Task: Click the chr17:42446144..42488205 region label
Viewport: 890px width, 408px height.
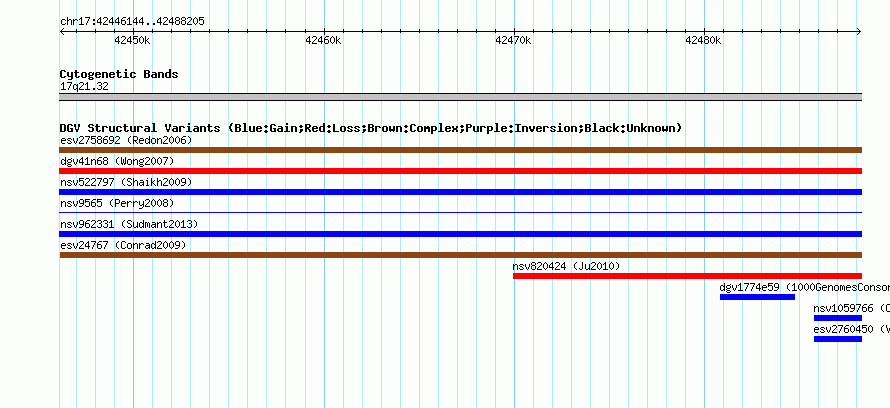Action: (132, 22)
